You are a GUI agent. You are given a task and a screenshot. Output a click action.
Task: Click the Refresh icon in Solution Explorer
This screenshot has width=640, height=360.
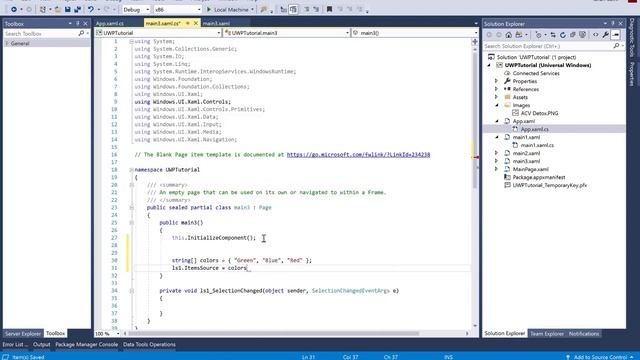coord(563,35)
